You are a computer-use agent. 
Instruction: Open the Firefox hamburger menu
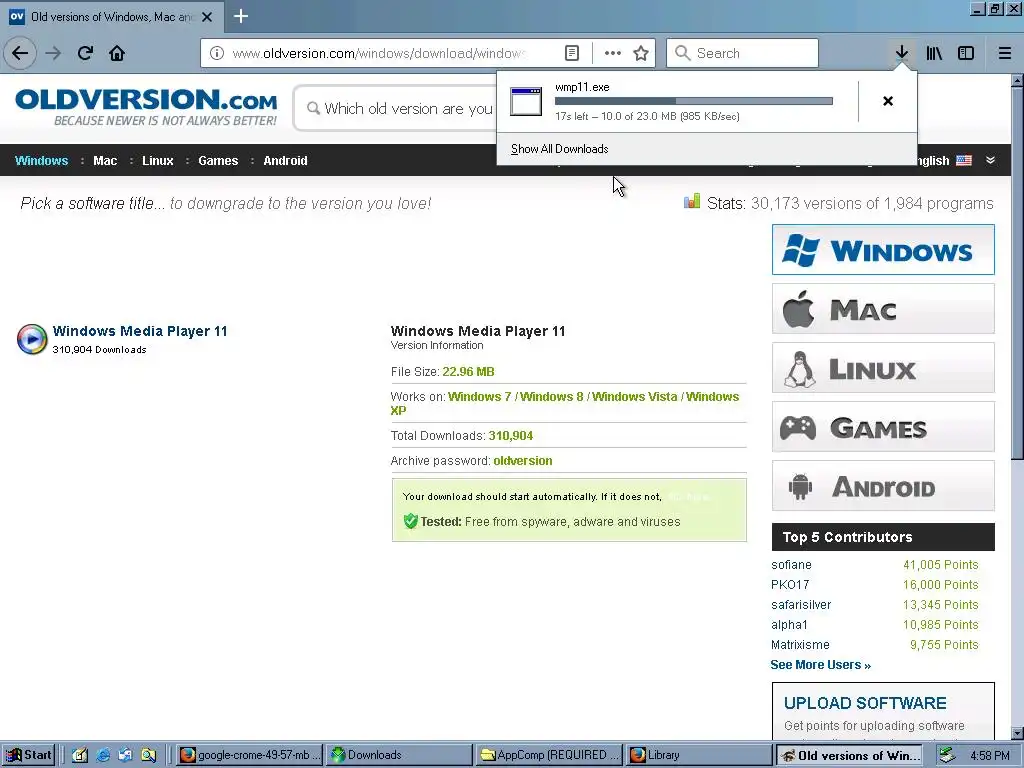(1004, 53)
